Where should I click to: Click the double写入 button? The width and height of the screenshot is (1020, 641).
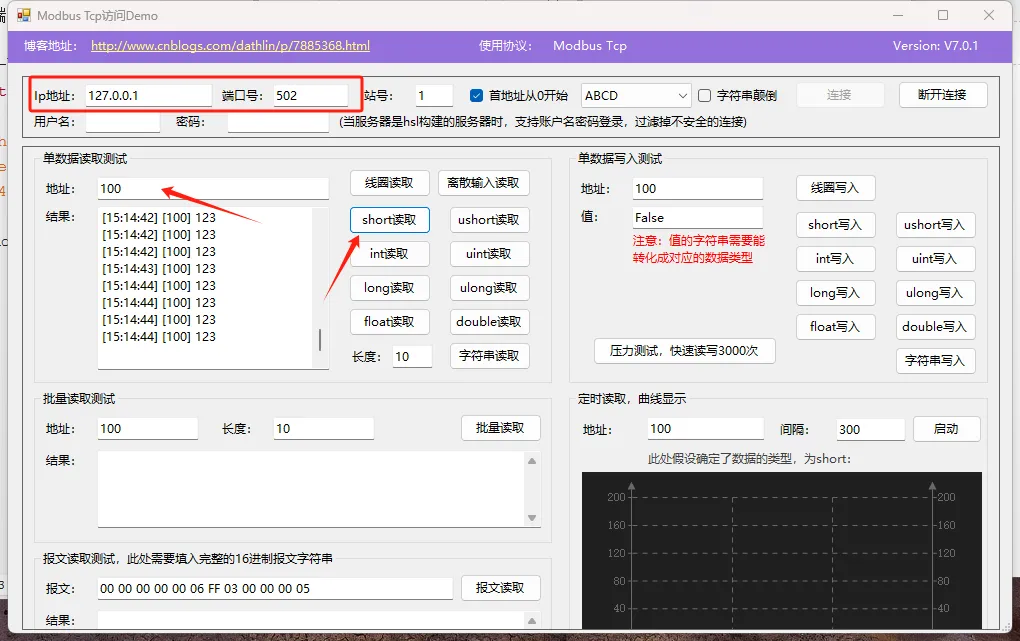coord(935,327)
